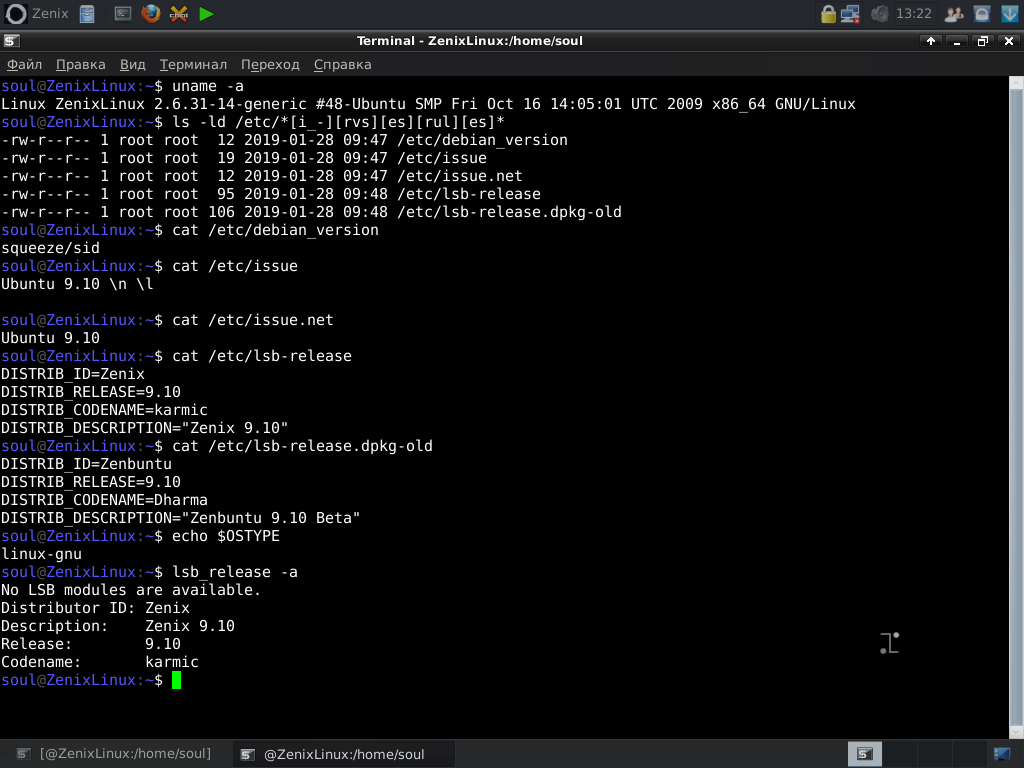Open the Файл menu
The width and height of the screenshot is (1024, 768).
point(24,65)
